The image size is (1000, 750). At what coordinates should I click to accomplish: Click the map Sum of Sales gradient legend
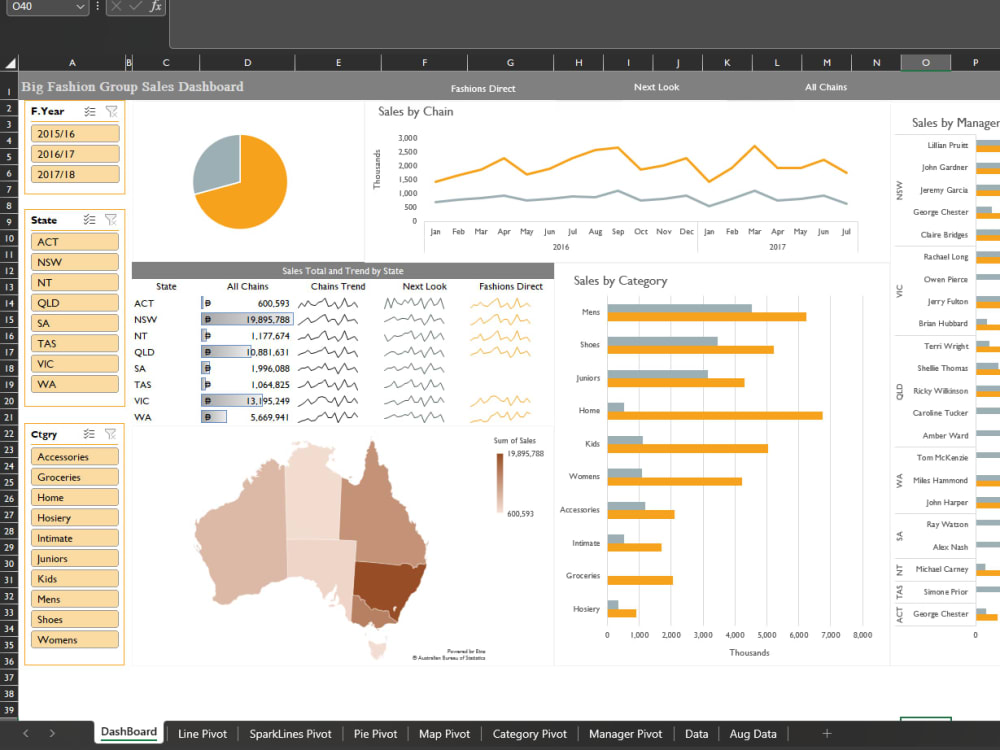tap(500, 483)
